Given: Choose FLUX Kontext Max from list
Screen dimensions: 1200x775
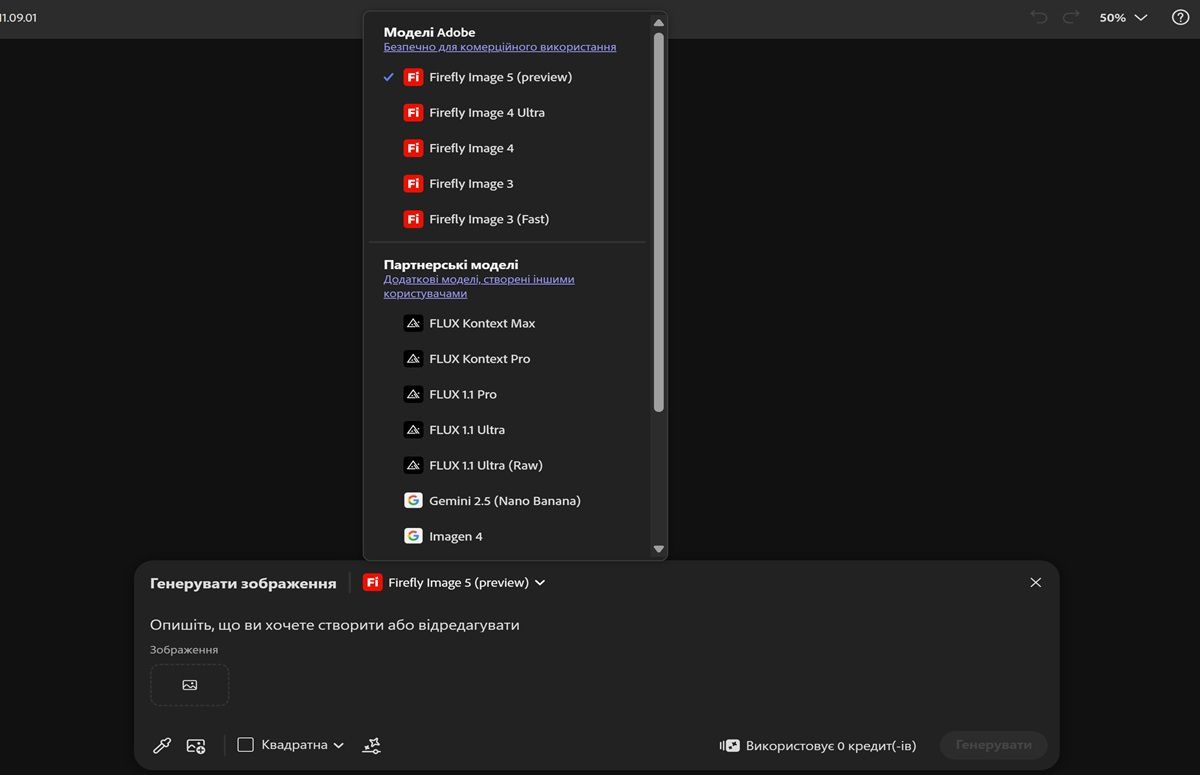Looking at the screenshot, I should point(481,324).
